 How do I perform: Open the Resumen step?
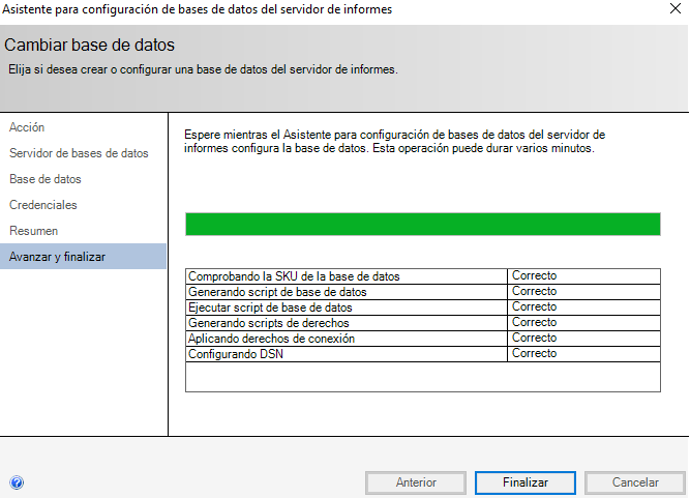pyautogui.click(x=33, y=231)
